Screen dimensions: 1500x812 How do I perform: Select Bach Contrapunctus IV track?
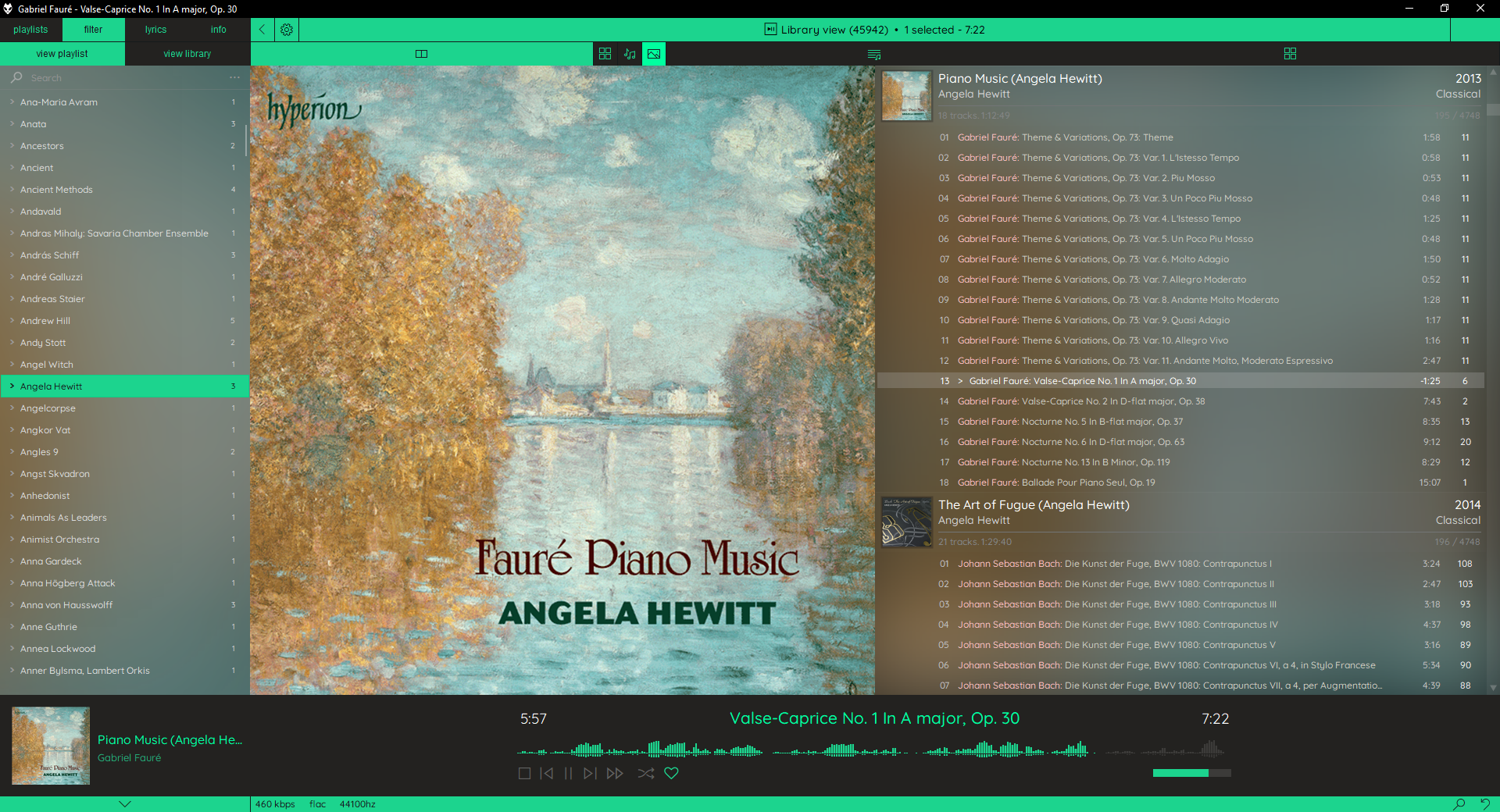pyautogui.click(x=1181, y=625)
